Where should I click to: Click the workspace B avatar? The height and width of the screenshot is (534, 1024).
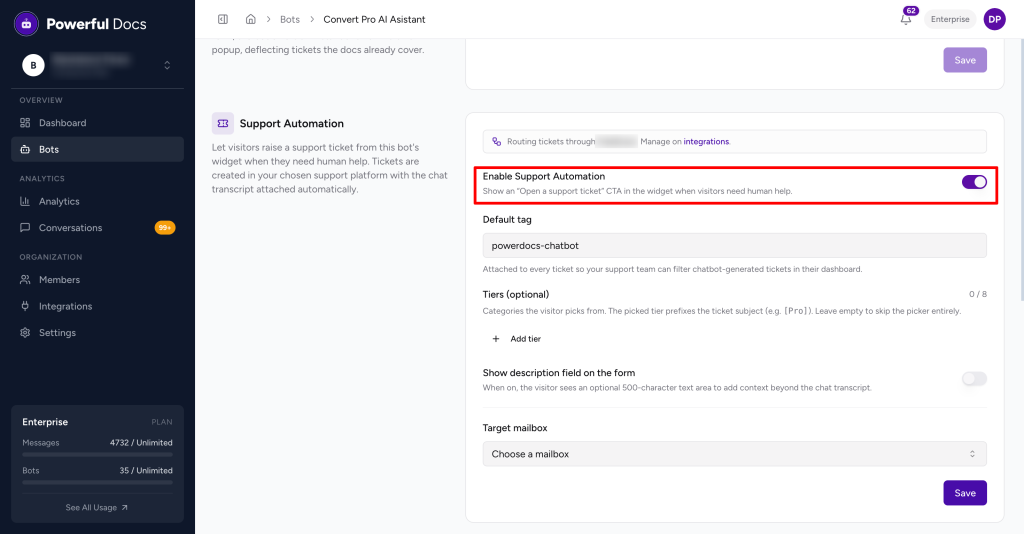[x=33, y=65]
